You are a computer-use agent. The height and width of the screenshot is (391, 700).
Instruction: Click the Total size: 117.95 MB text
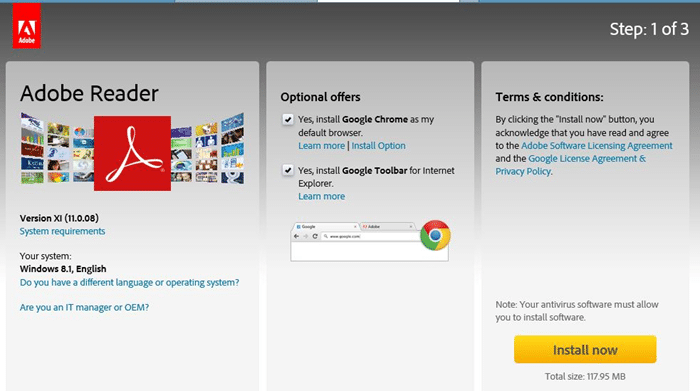point(585,376)
